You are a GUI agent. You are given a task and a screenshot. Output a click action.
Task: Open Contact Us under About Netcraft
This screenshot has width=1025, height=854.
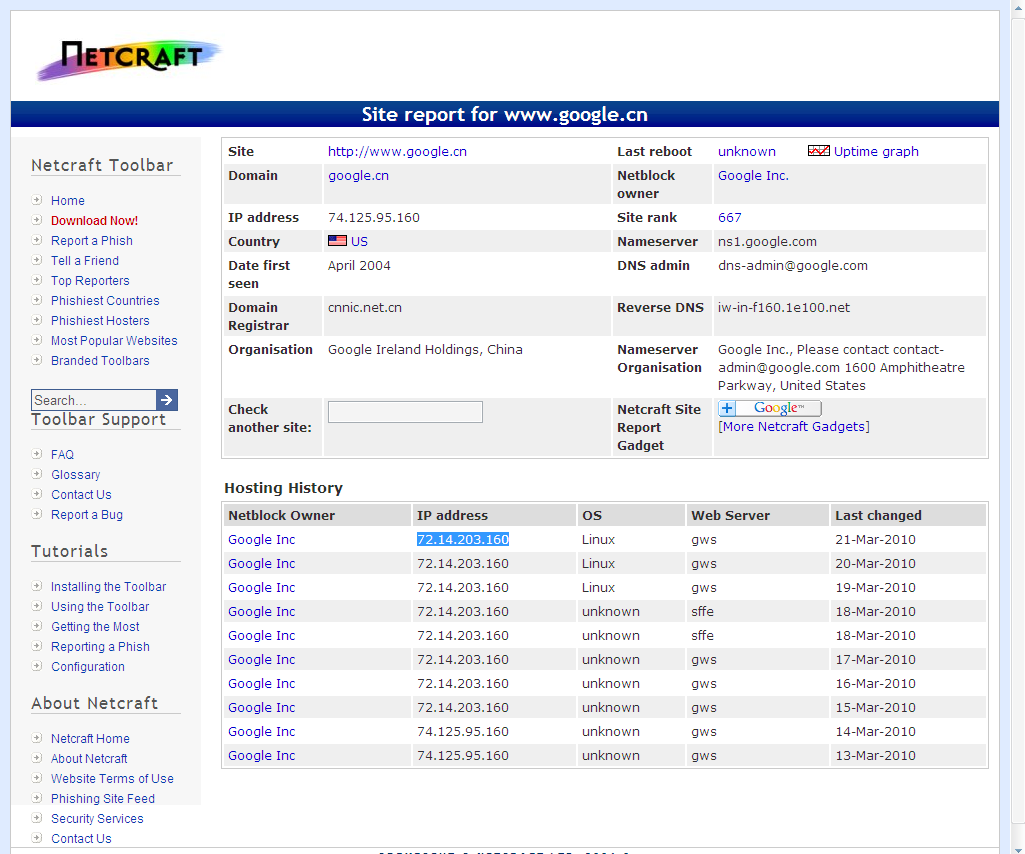tap(81, 839)
